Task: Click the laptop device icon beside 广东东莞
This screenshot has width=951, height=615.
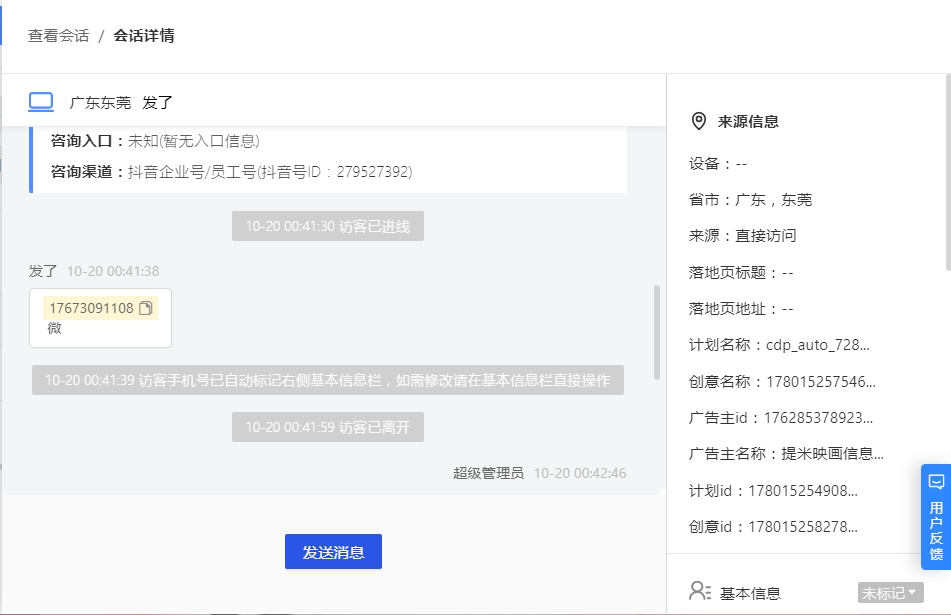Action: (x=41, y=102)
